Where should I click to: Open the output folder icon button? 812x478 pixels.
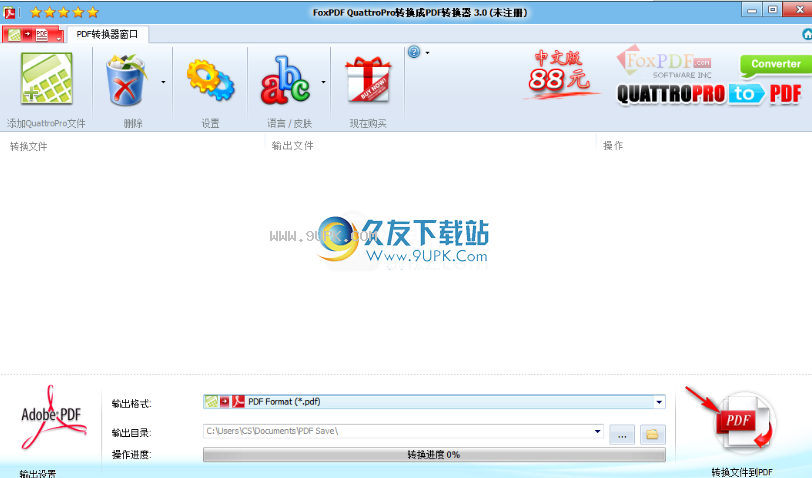pos(652,434)
